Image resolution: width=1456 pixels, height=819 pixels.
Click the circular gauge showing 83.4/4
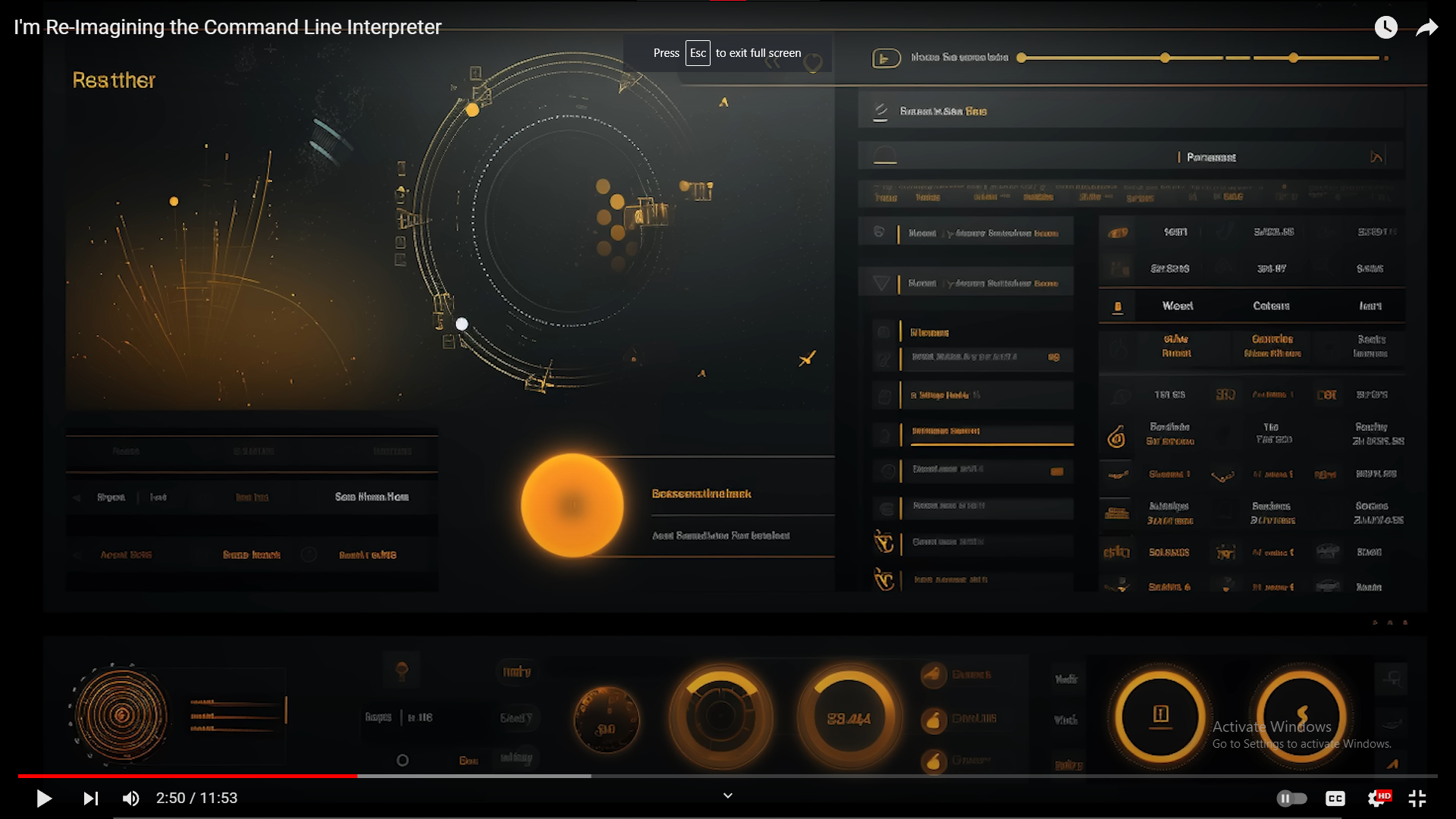point(849,718)
